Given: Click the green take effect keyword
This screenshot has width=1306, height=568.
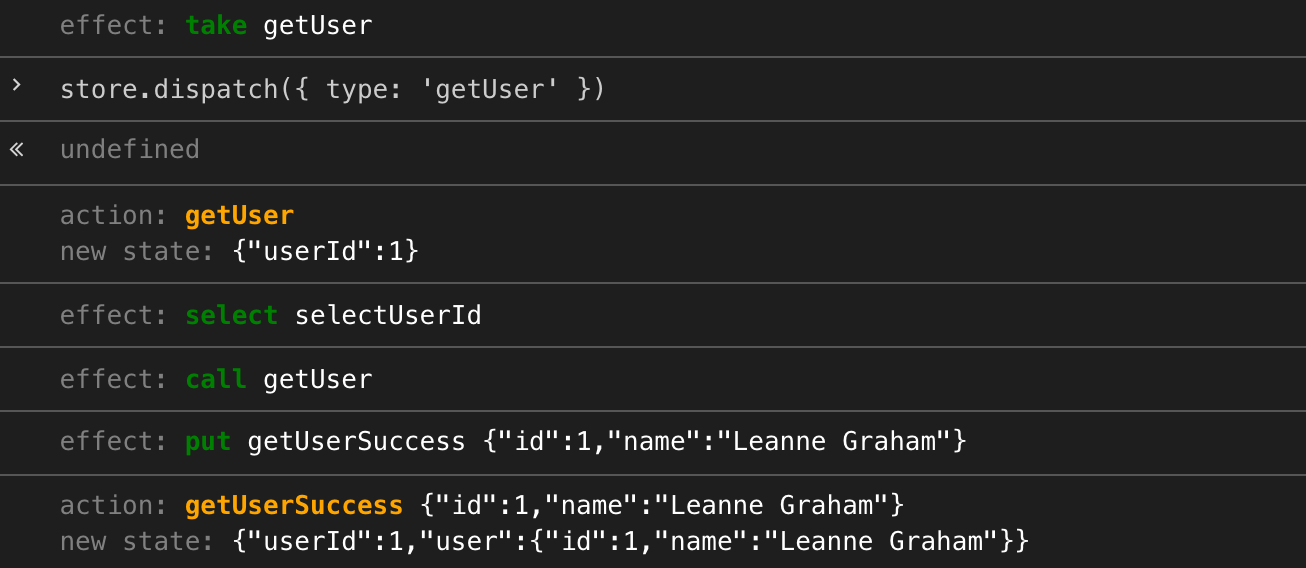Looking at the screenshot, I should point(216,25).
